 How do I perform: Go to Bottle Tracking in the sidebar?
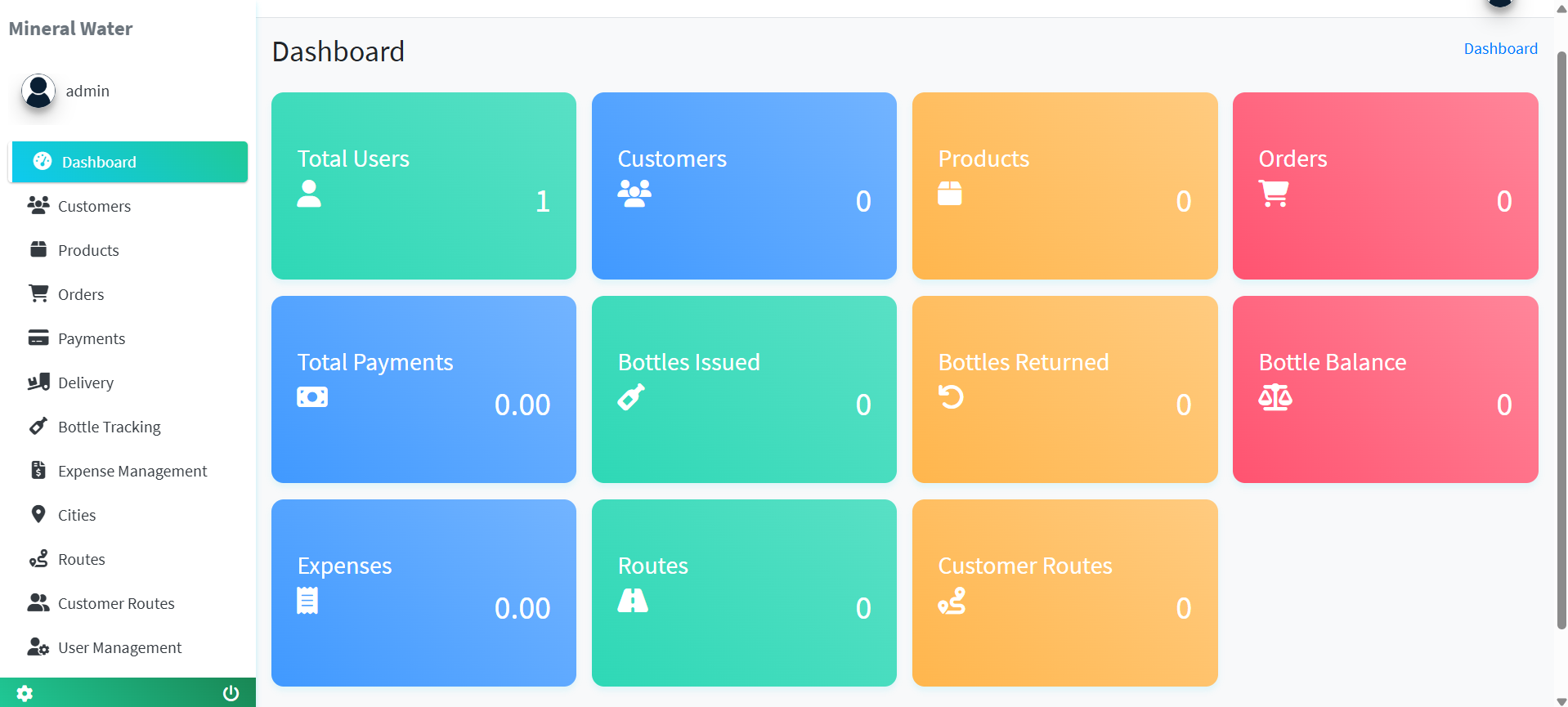click(x=128, y=427)
